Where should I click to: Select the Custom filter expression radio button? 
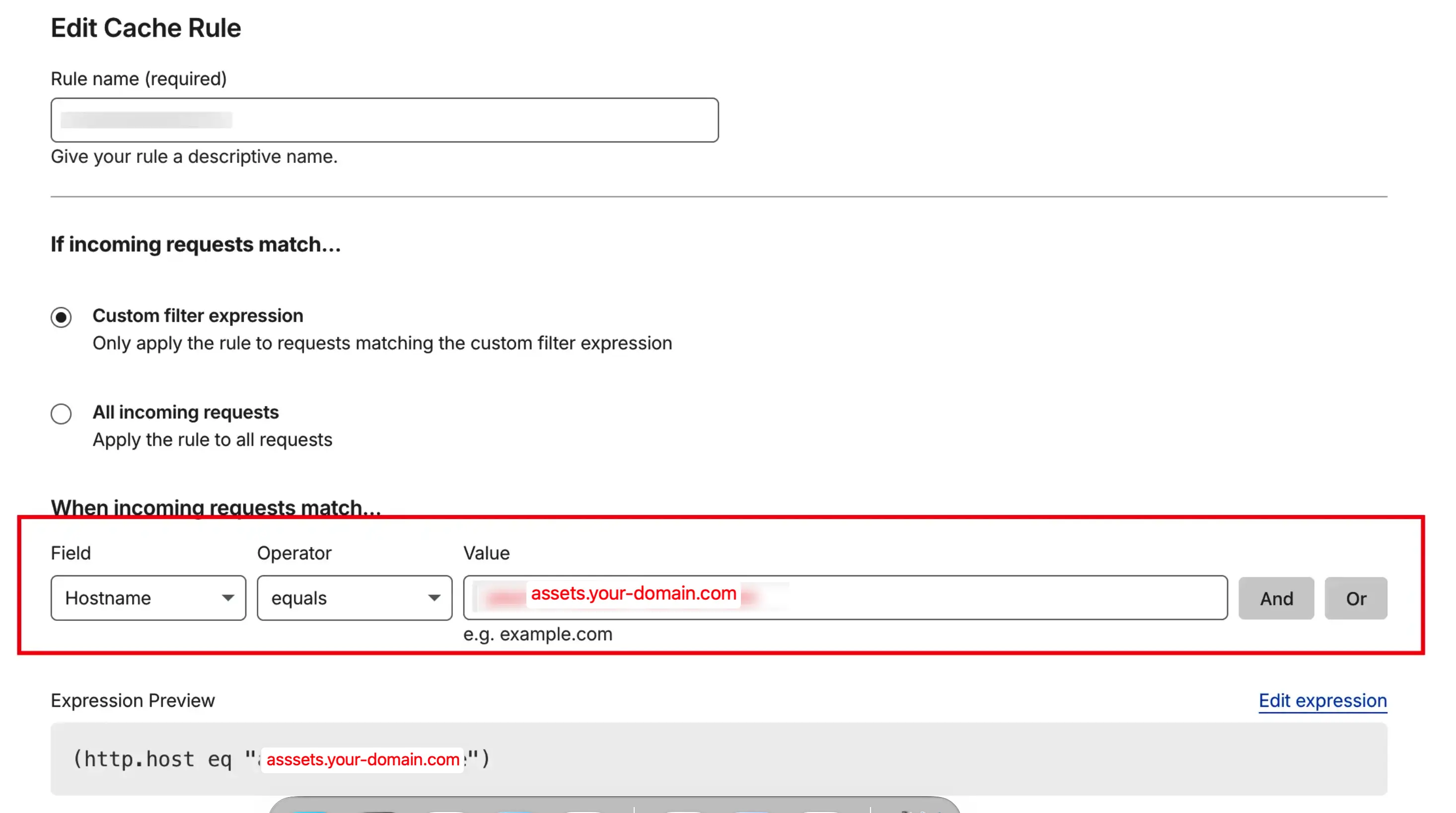61,317
